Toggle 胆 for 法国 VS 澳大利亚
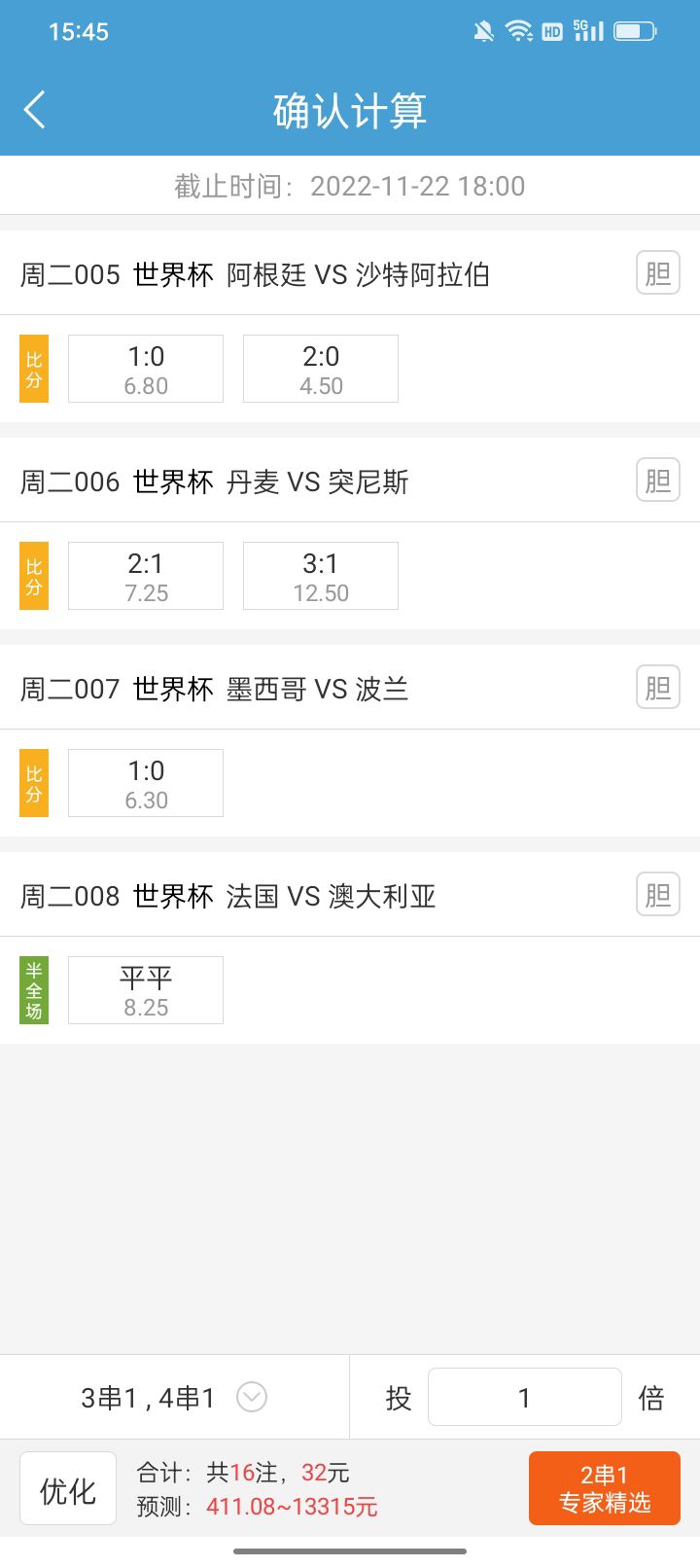 [x=658, y=895]
